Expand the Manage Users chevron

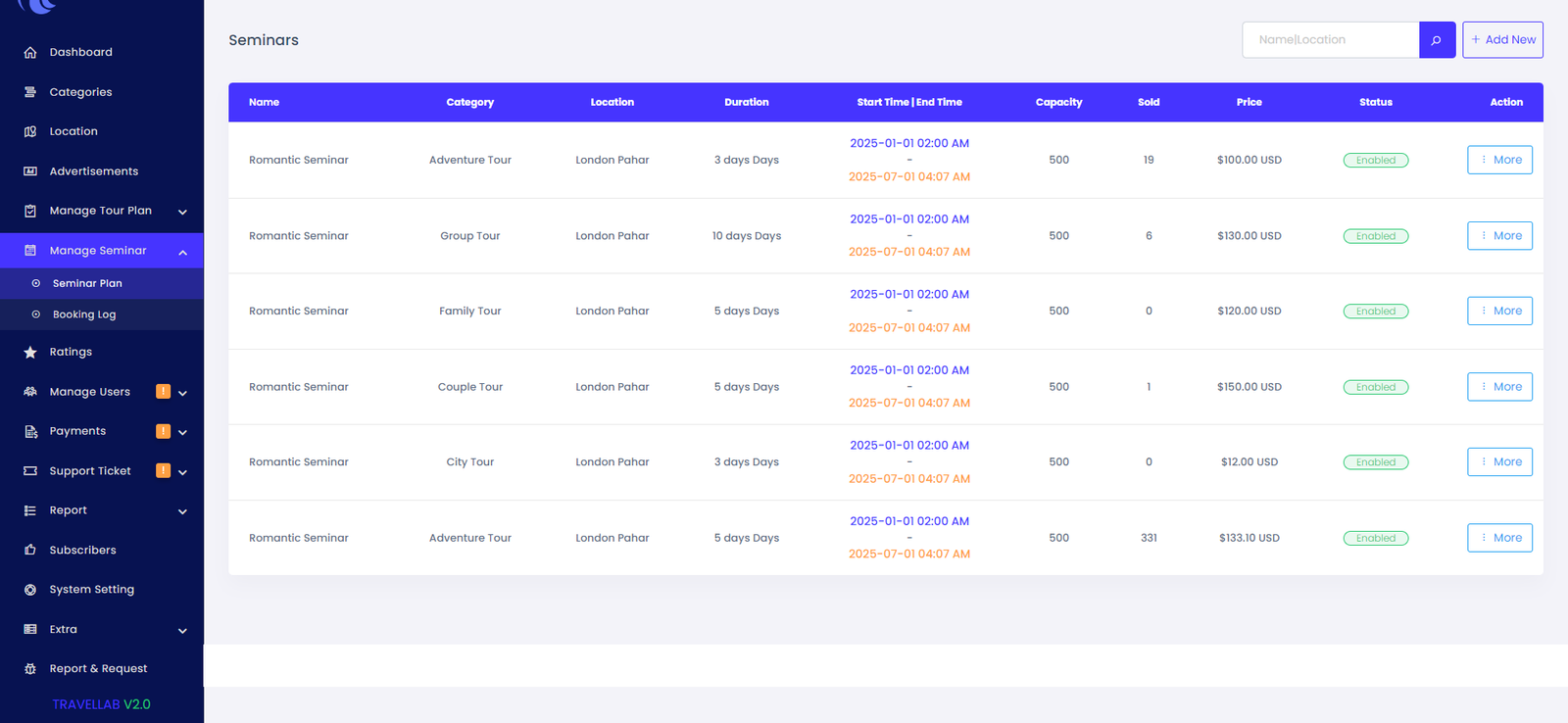[182, 393]
